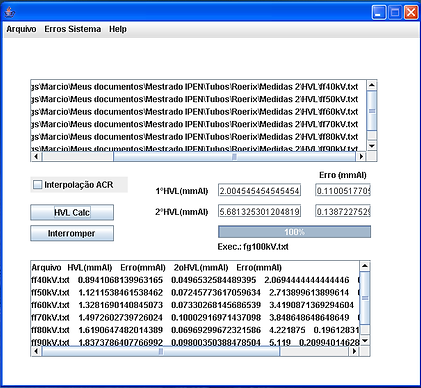Viewport: 421px width, 388px height.
Task: Click the 2°HVL error field
Action: coord(343,211)
